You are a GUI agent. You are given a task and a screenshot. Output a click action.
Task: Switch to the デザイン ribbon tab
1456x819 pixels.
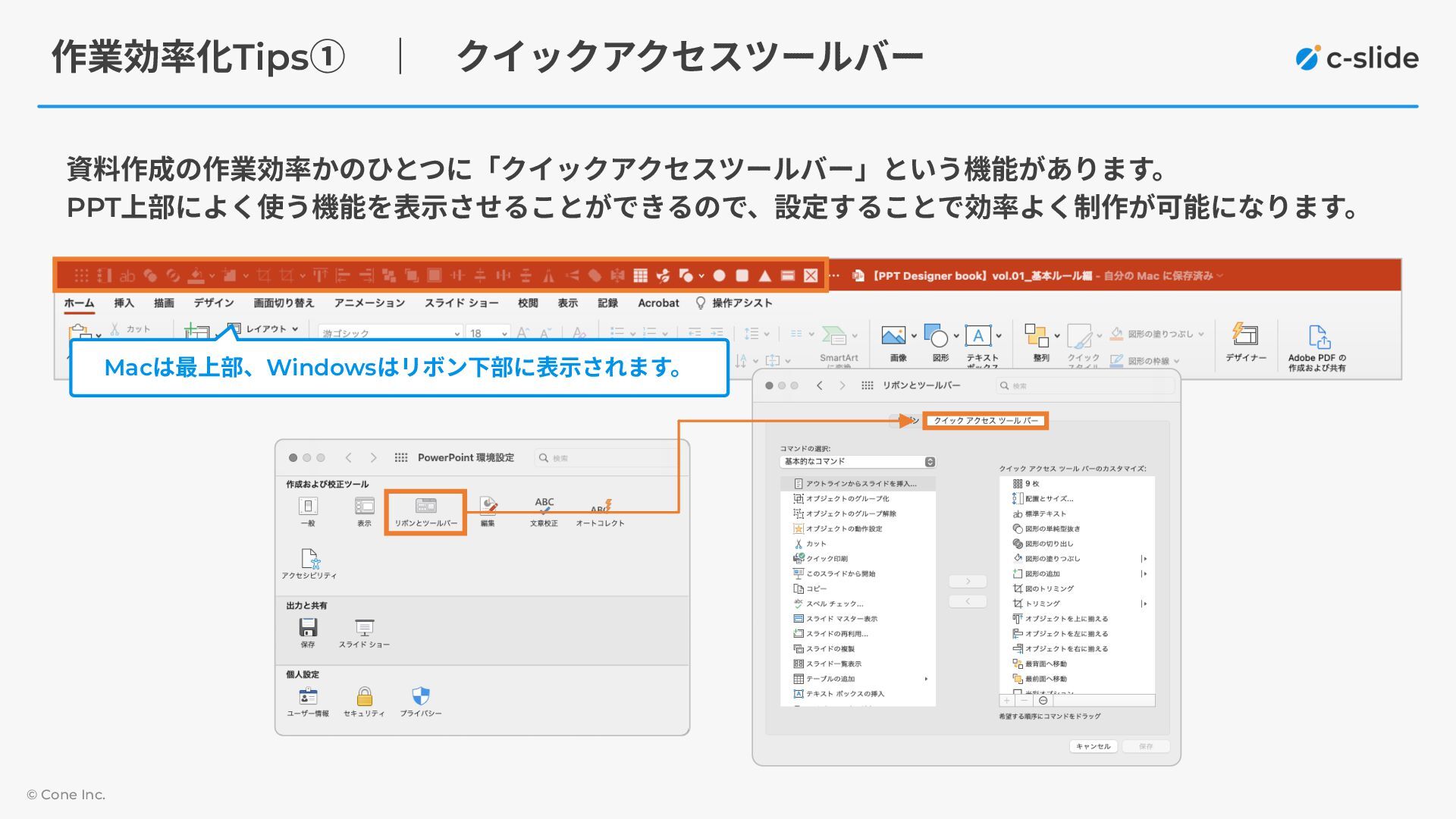coord(213,303)
